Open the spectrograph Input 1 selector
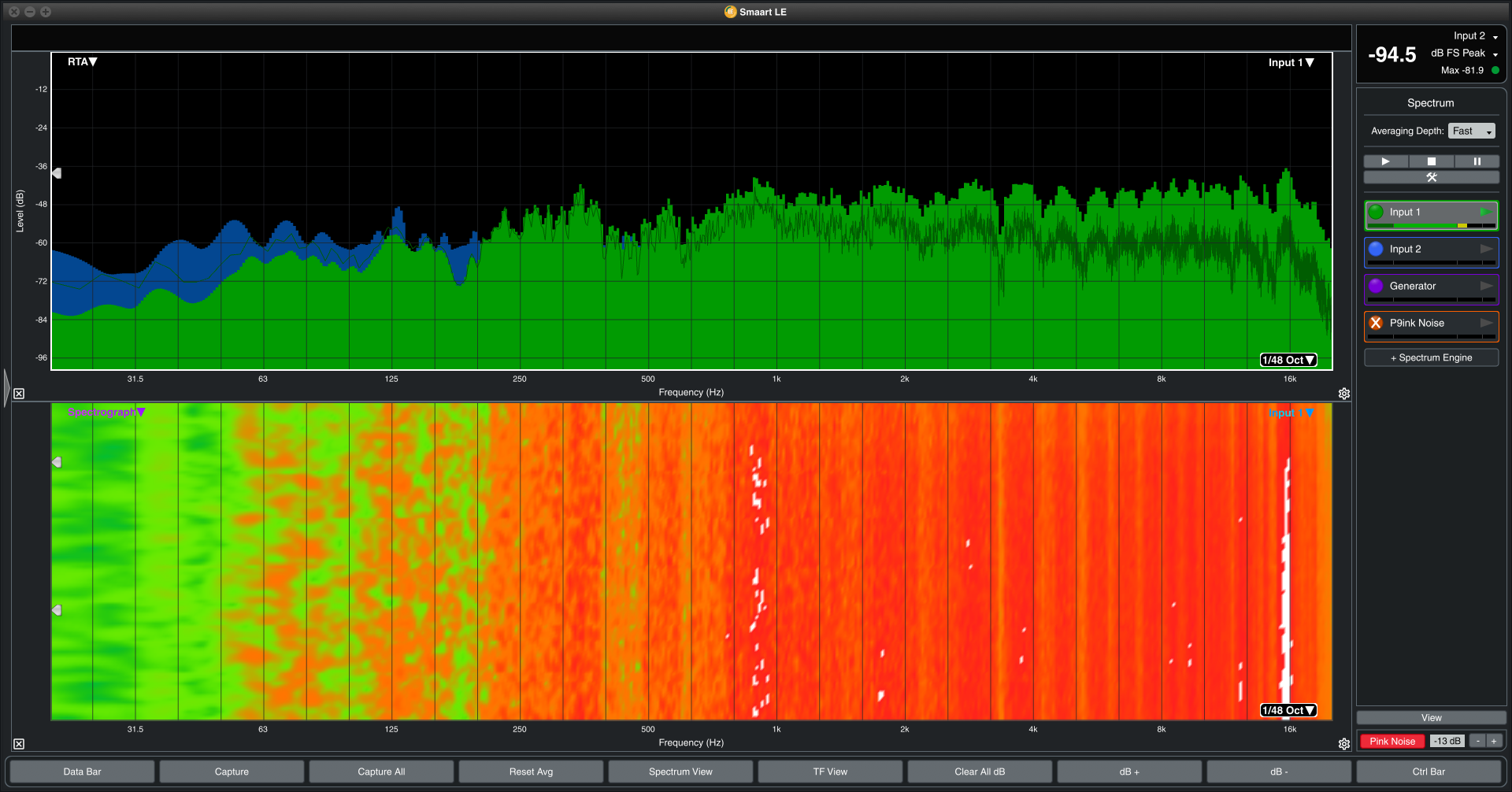Screen dimensions: 1512x792 click(x=1291, y=413)
